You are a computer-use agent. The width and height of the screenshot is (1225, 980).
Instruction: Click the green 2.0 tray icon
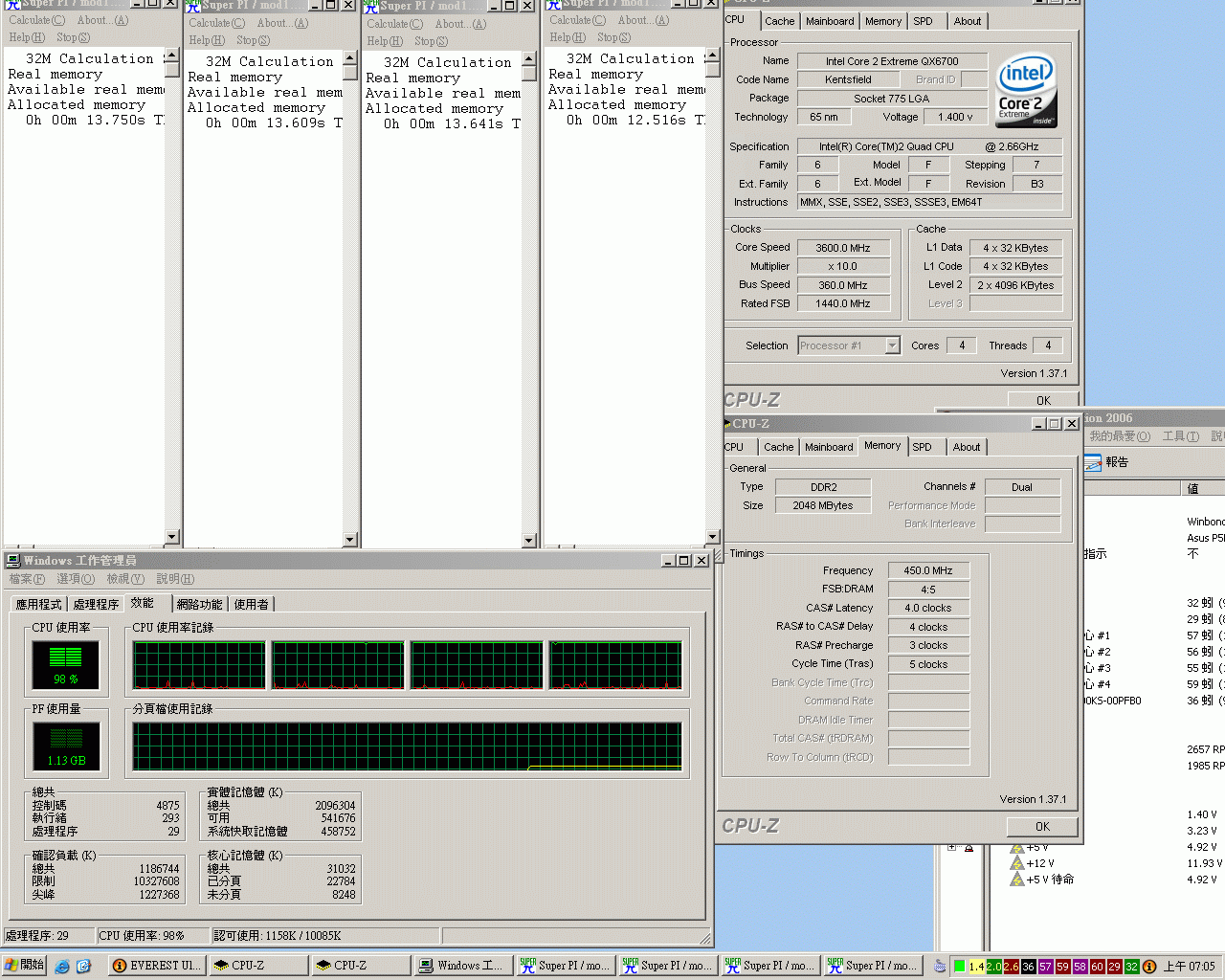point(993,967)
